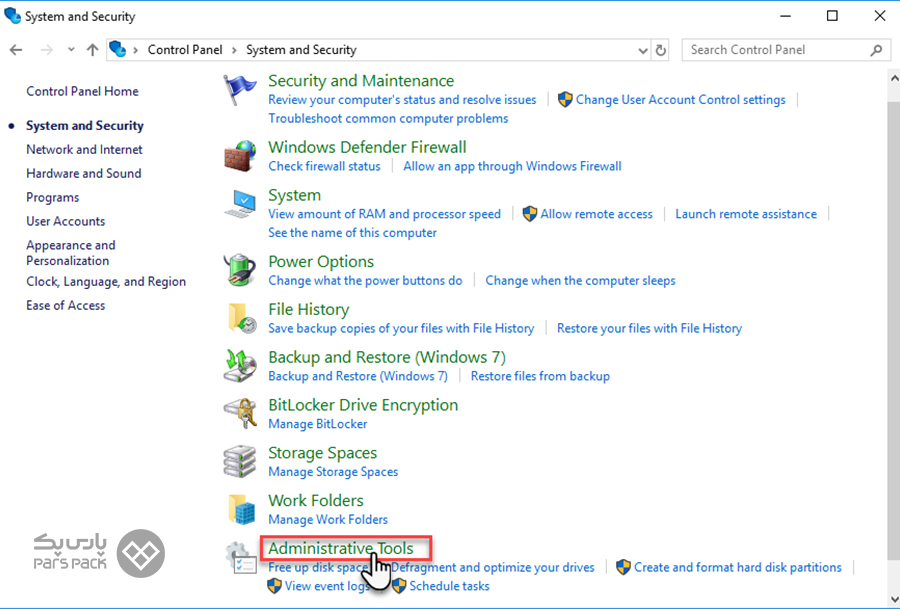Viewport: 900px width, 609px height.
Task: Select System and Security in sidebar
Action: [84, 126]
